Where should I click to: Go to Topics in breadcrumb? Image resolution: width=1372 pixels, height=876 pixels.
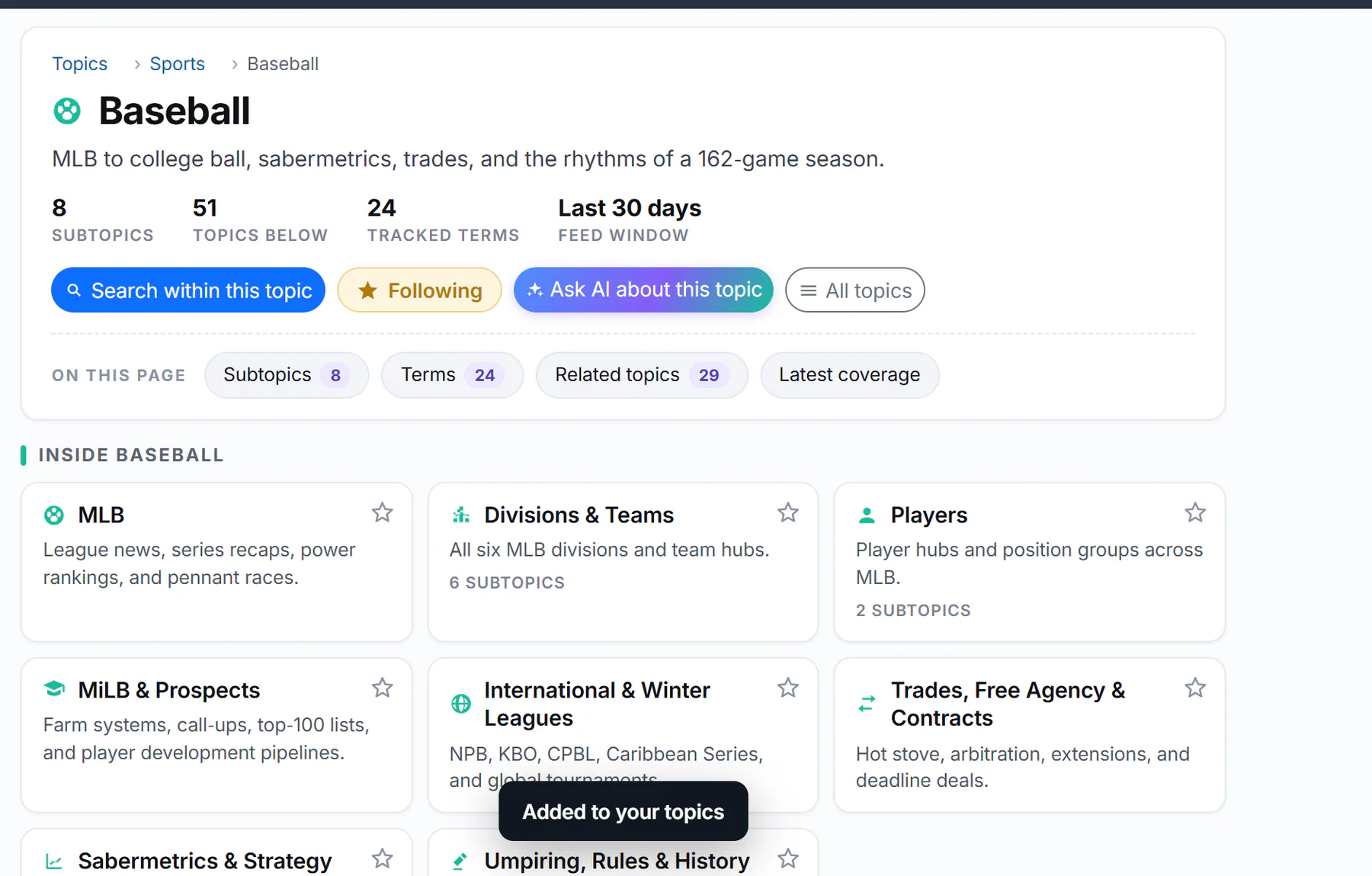(79, 64)
